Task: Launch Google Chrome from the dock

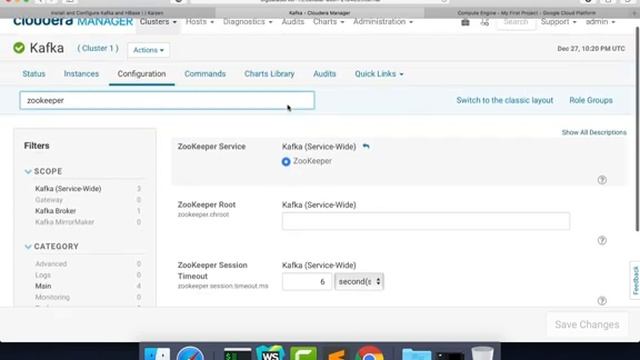Action: click(x=369, y=353)
